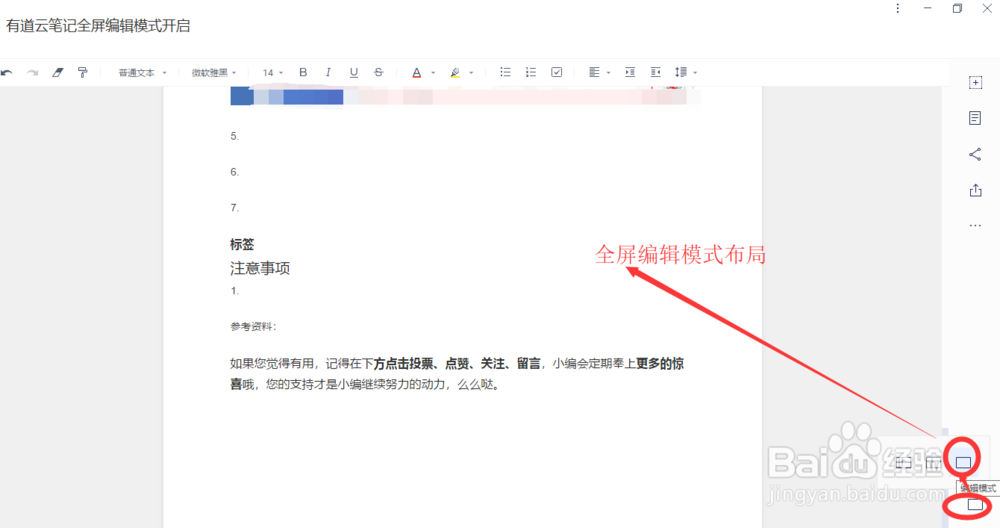Viewport: 1000px width, 528px height.
Task: Insert a checkbox to-do item
Action: click(557, 72)
